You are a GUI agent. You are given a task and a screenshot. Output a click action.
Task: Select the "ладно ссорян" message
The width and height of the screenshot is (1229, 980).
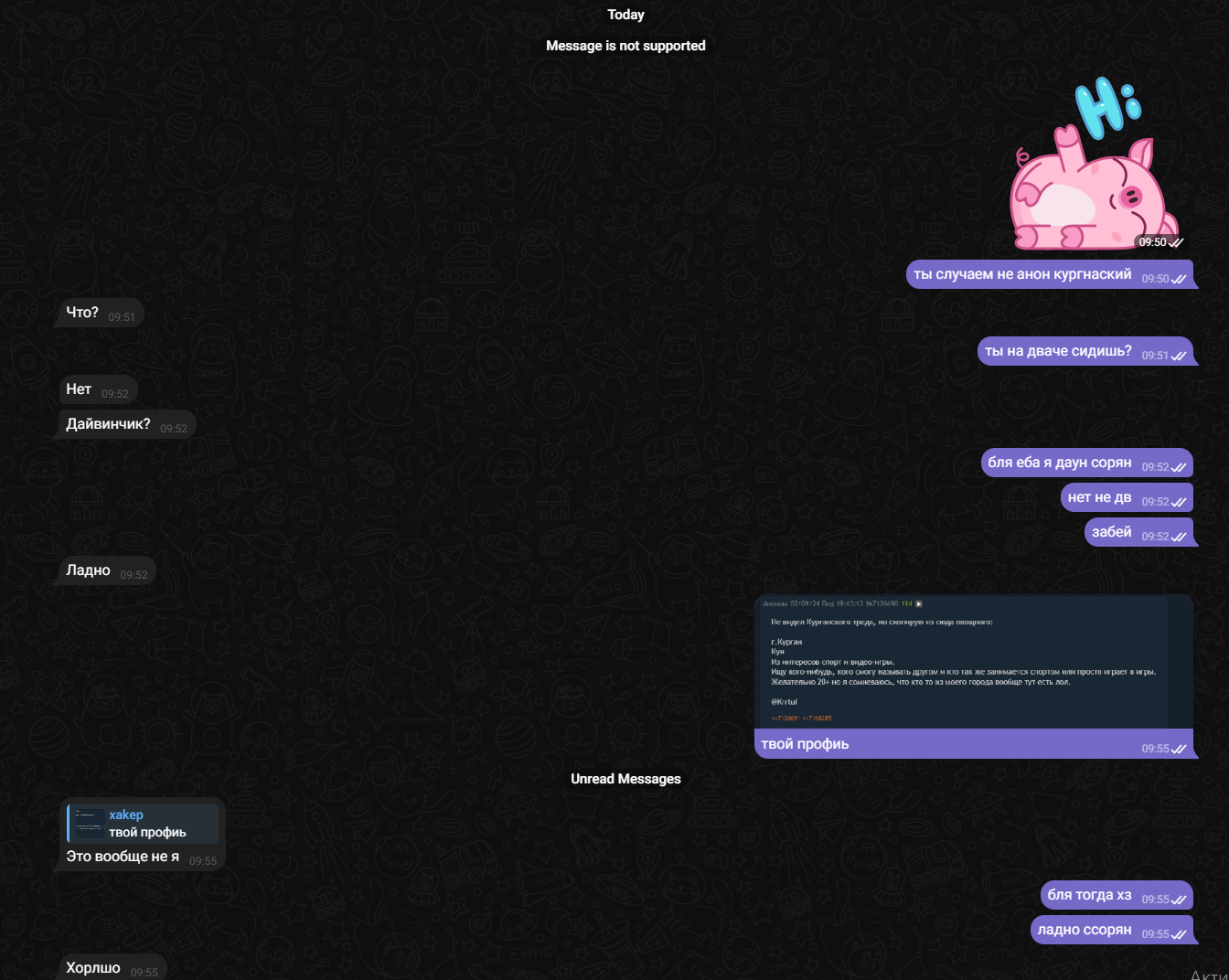[1112, 930]
